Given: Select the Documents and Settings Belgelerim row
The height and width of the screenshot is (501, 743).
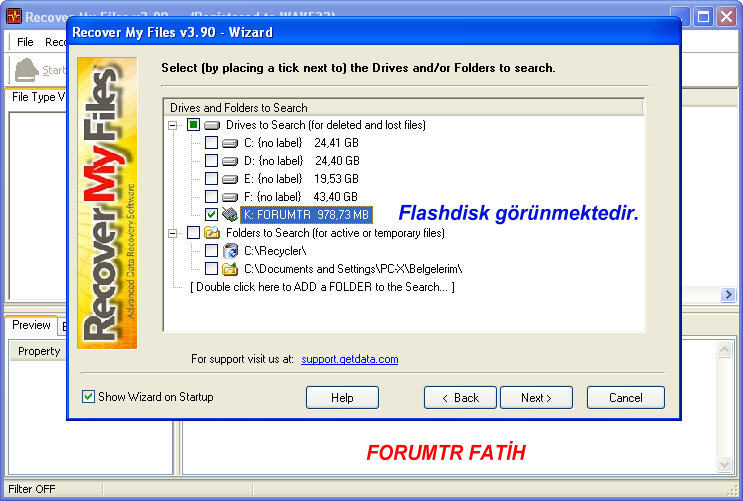Looking at the screenshot, I should pos(353,269).
